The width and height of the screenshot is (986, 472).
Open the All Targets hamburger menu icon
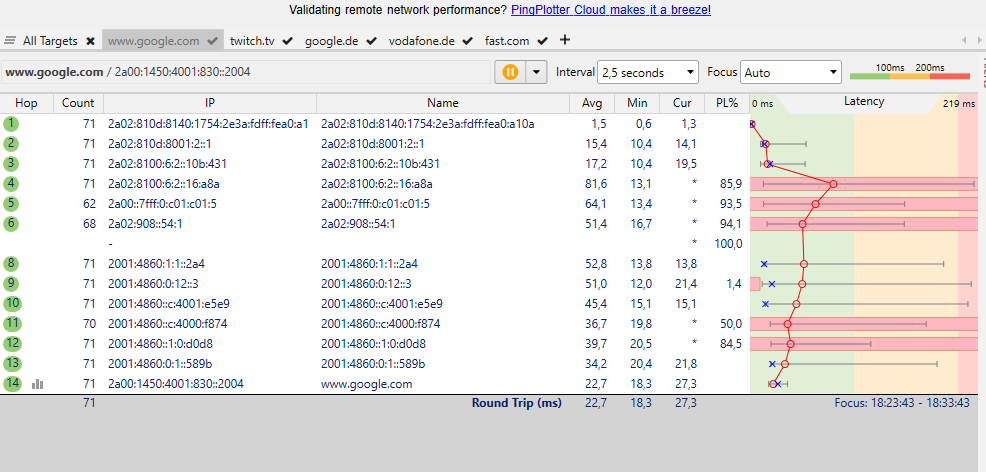[x=10, y=41]
